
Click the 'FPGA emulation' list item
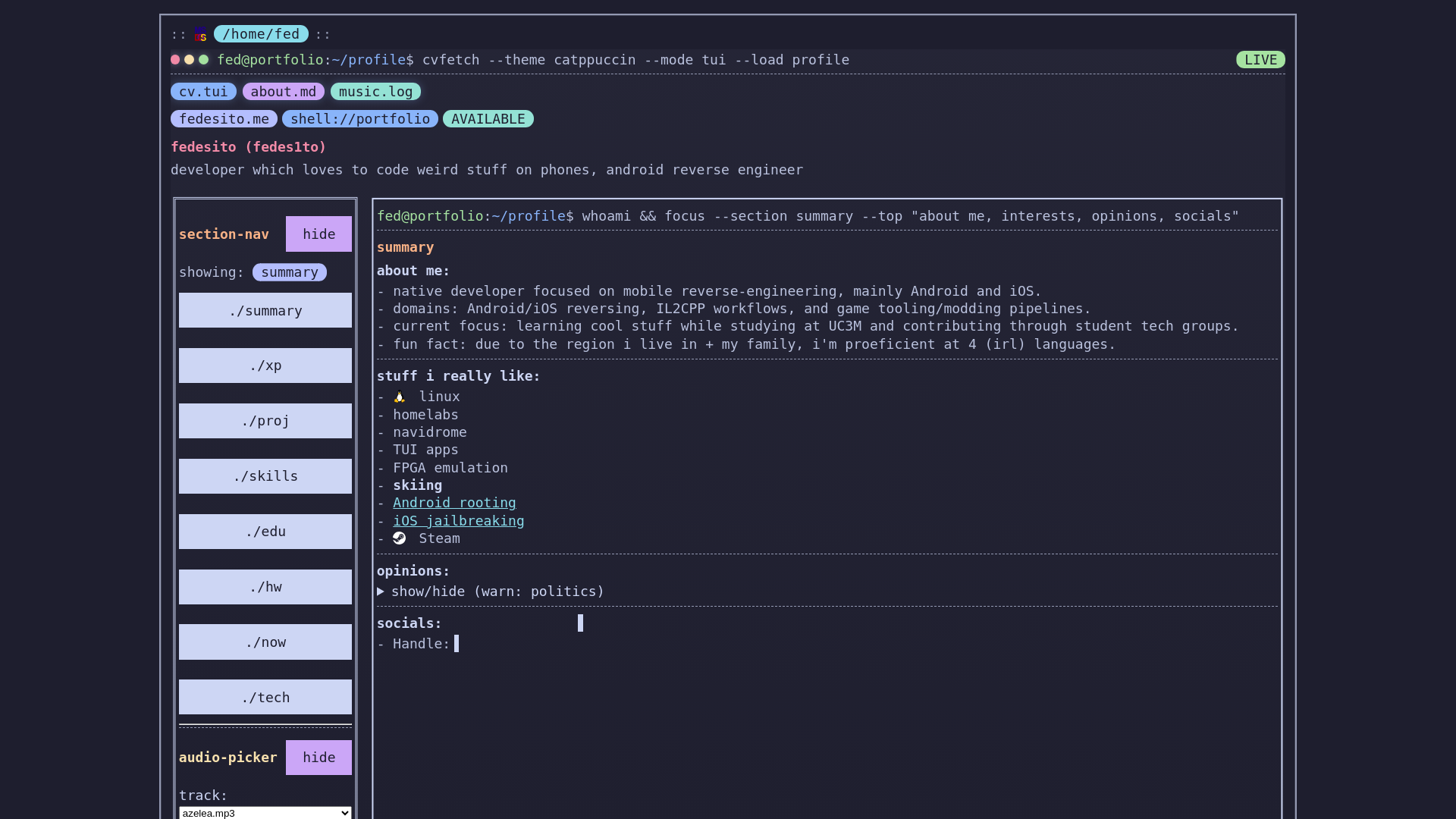(x=450, y=468)
